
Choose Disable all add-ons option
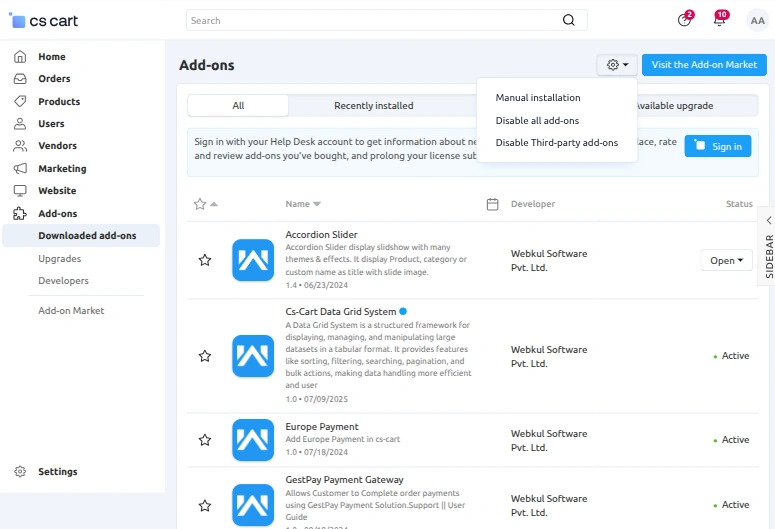click(537, 121)
